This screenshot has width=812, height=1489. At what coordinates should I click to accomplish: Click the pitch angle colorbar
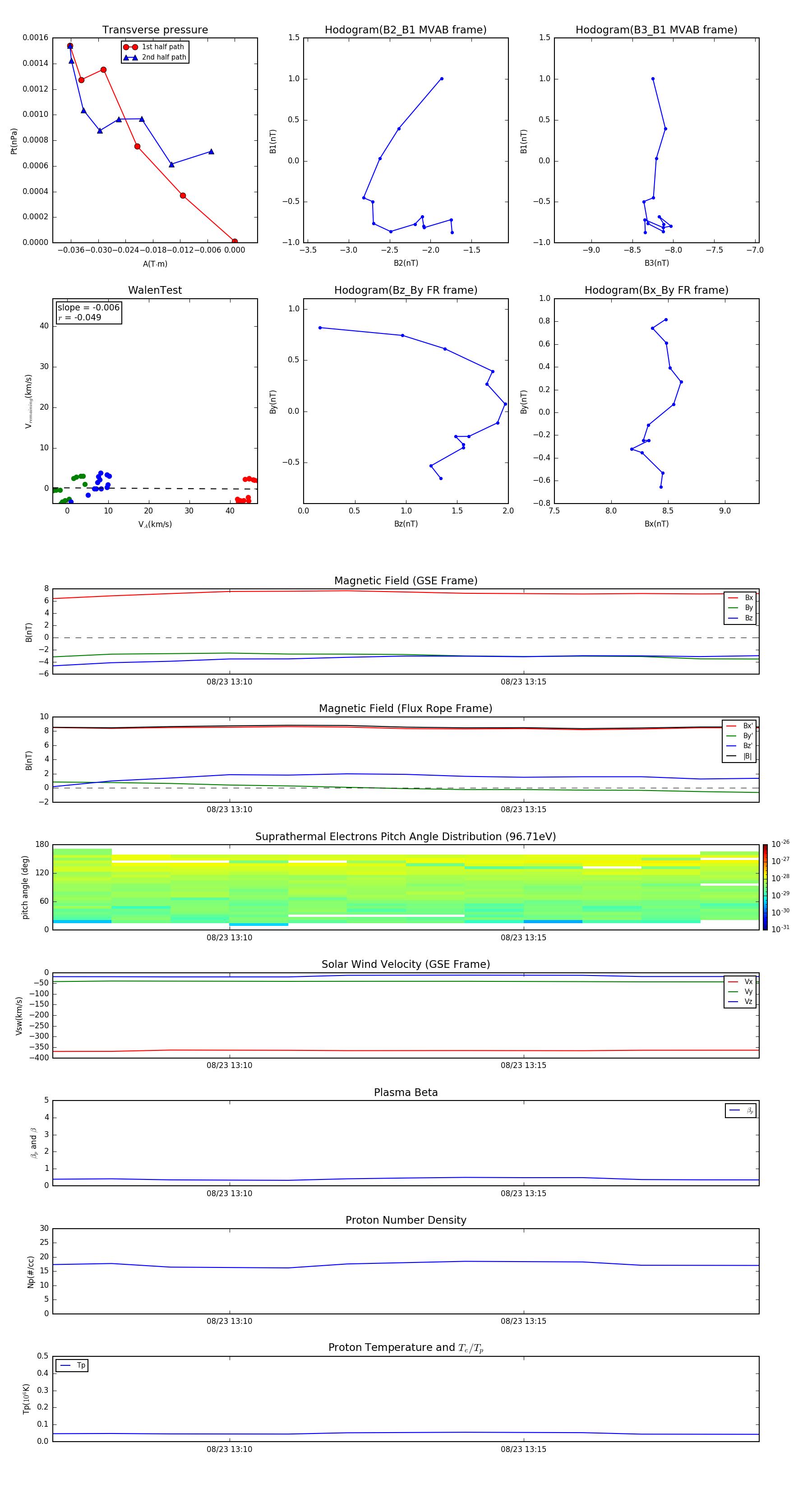[765, 887]
